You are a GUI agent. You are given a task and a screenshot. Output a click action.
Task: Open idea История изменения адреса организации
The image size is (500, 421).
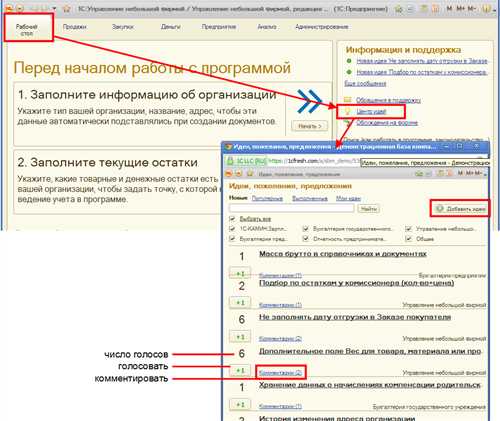[x=337, y=418]
